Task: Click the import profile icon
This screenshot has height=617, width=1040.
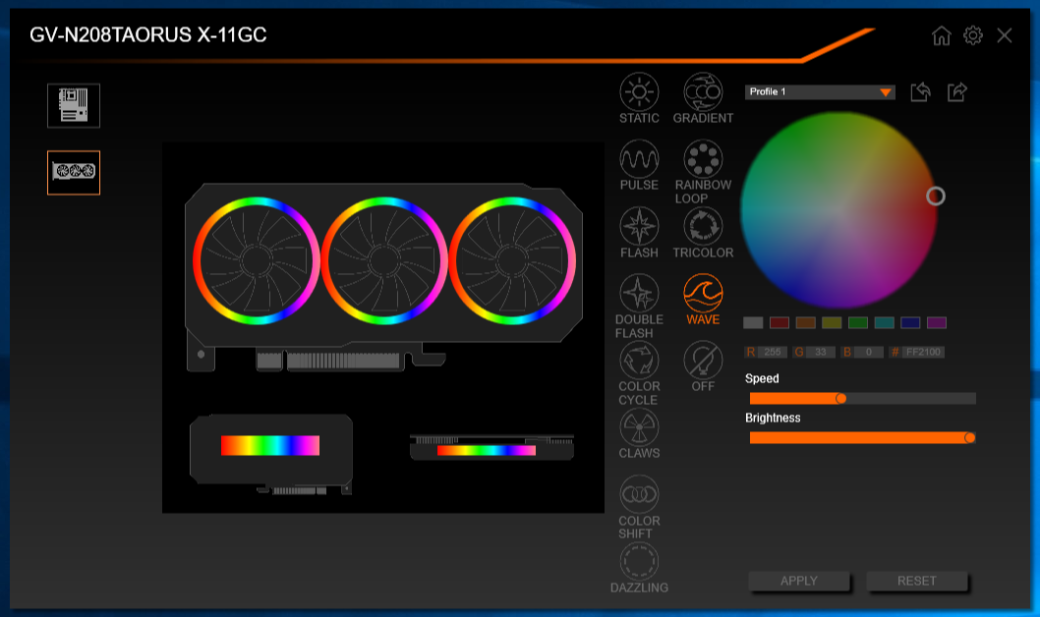Action: (x=920, y=92)
